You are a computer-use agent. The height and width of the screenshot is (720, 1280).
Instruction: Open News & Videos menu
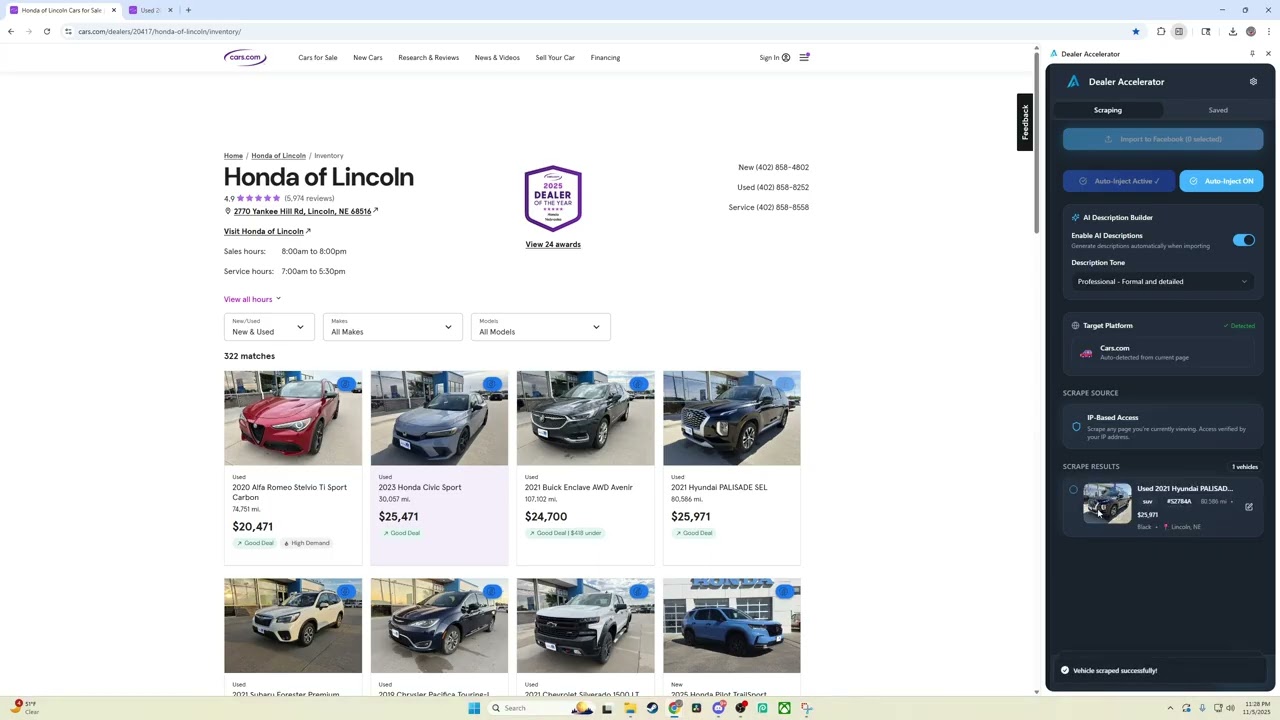(497, 57)
